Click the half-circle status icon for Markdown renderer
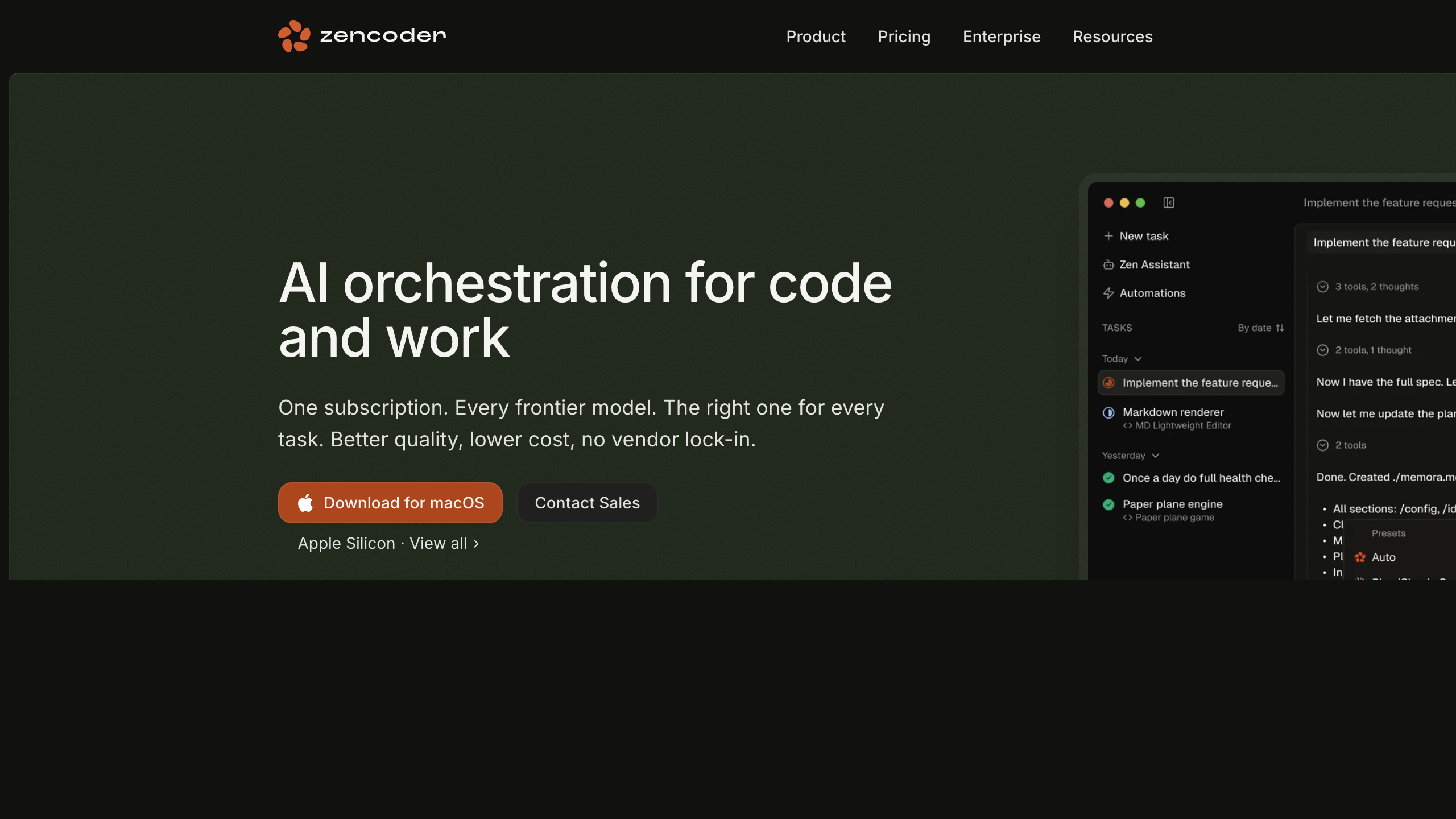 coord(1108,412)
